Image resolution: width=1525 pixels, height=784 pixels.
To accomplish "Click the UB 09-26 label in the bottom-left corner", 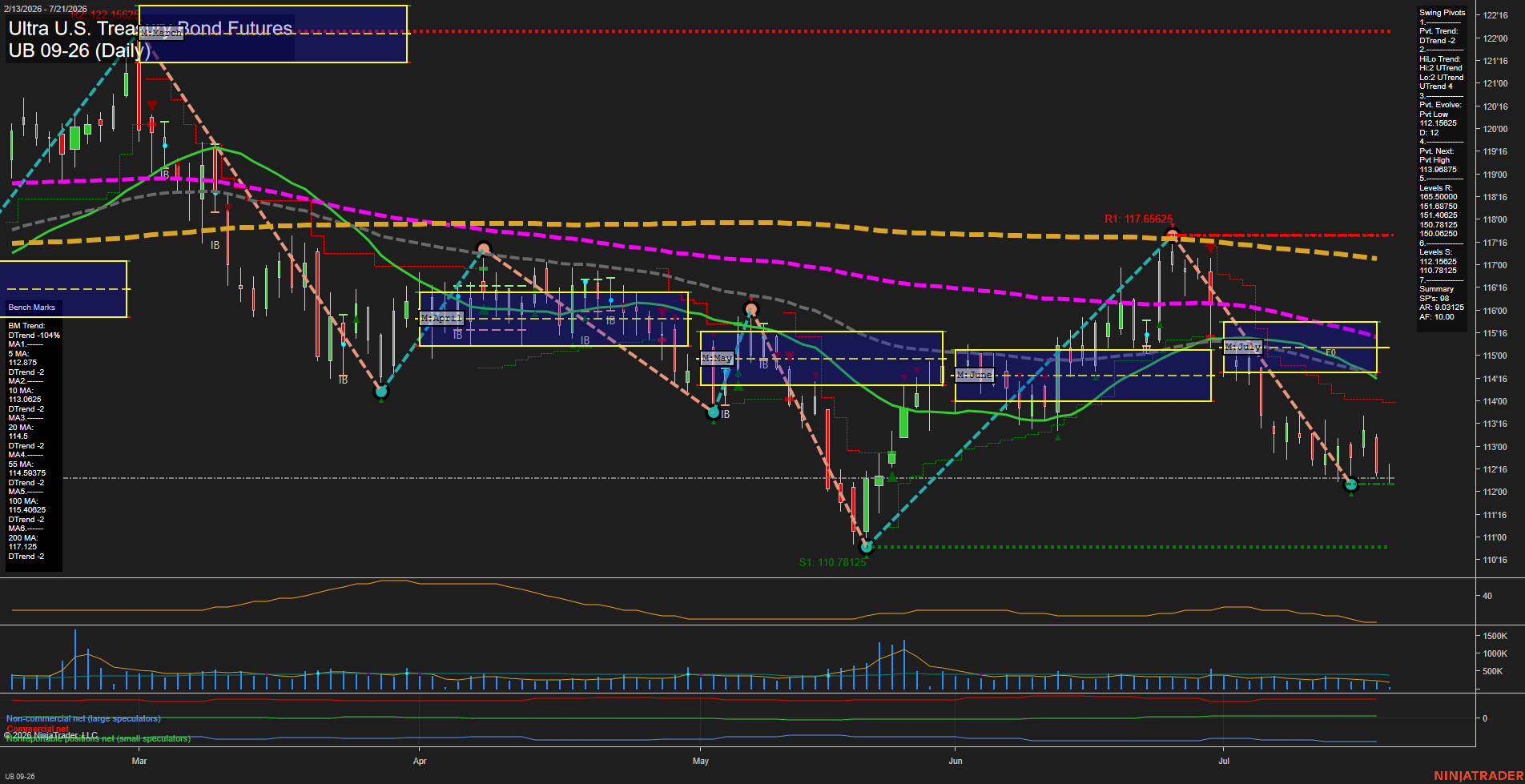I will click(19, 777).
